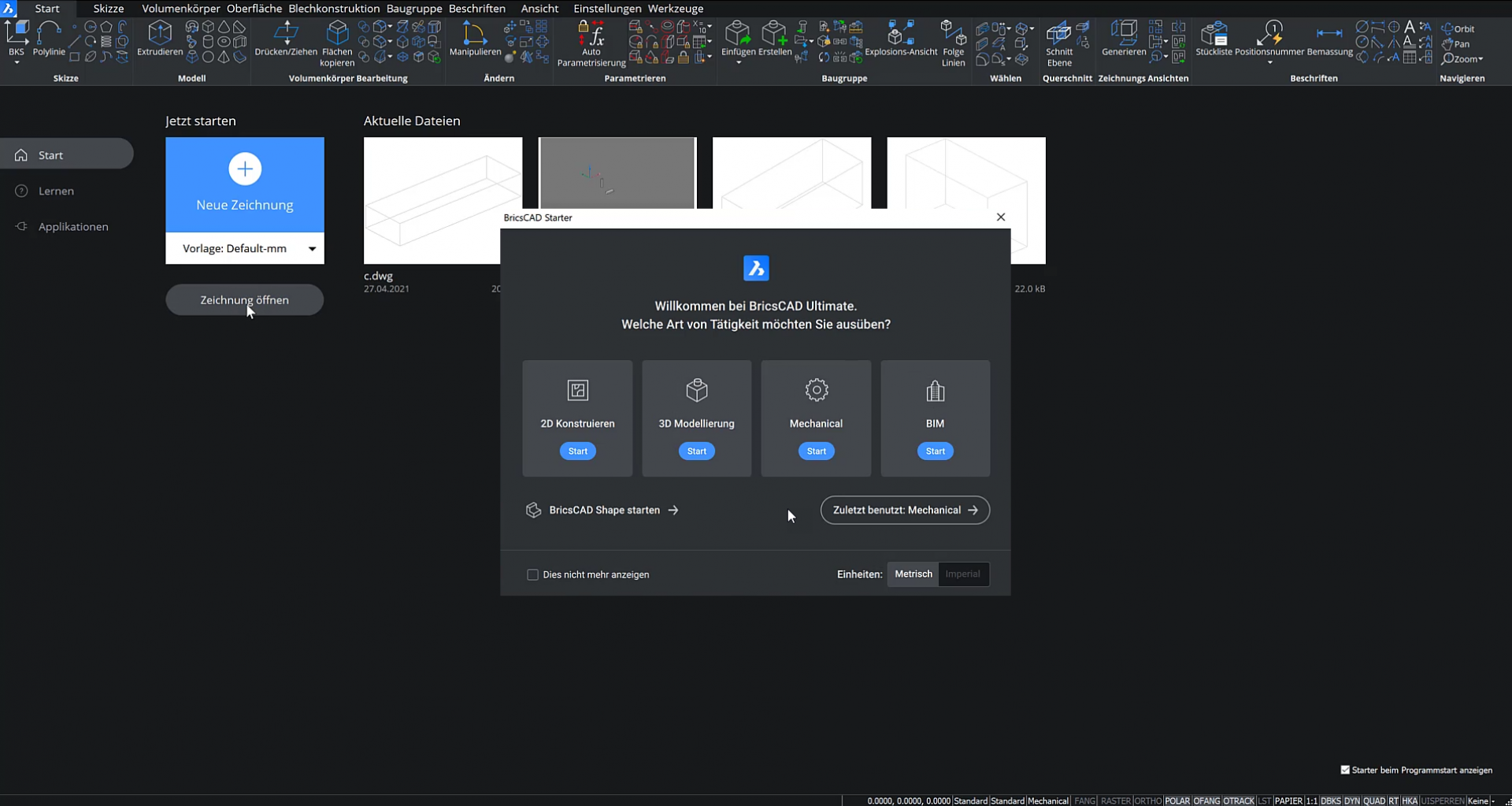Open the Stückliste tool
This screenshot has height=806, width=1512.
click(x=1214, y=39)
